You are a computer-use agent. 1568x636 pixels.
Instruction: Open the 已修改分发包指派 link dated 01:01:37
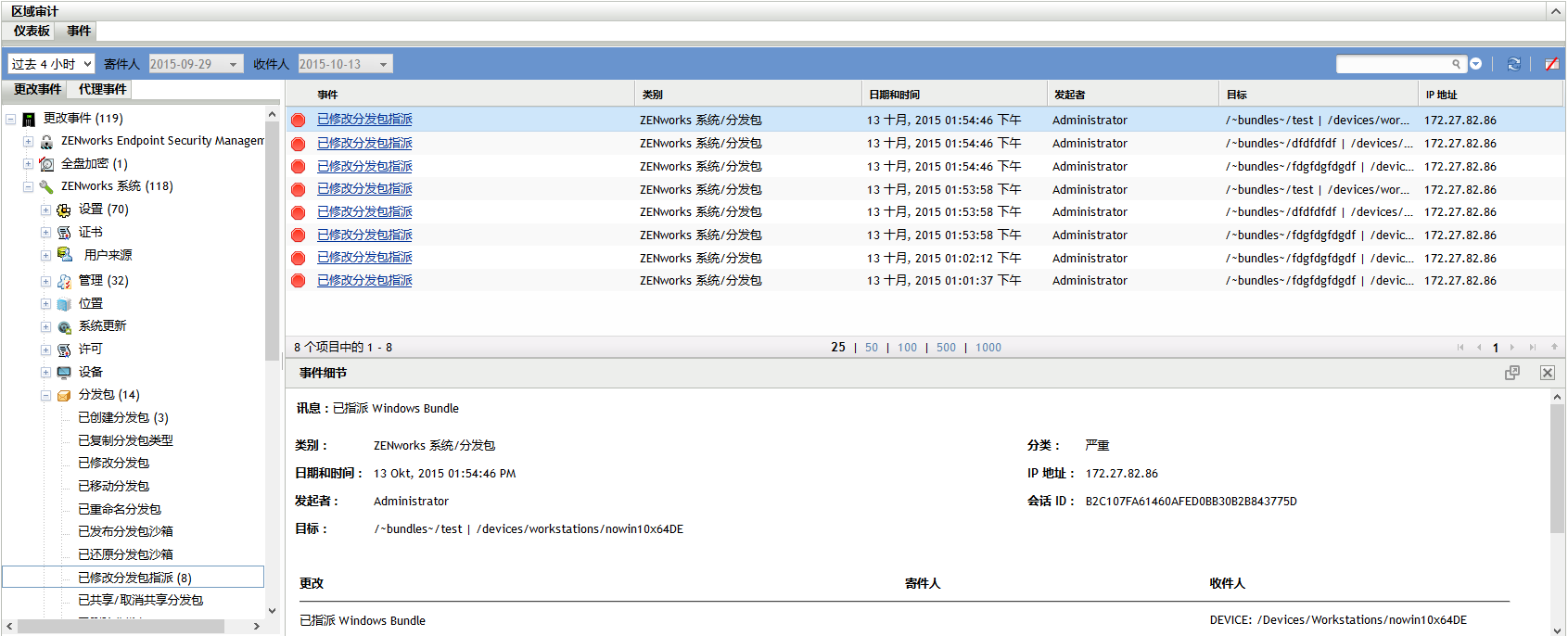pos(364,281)
